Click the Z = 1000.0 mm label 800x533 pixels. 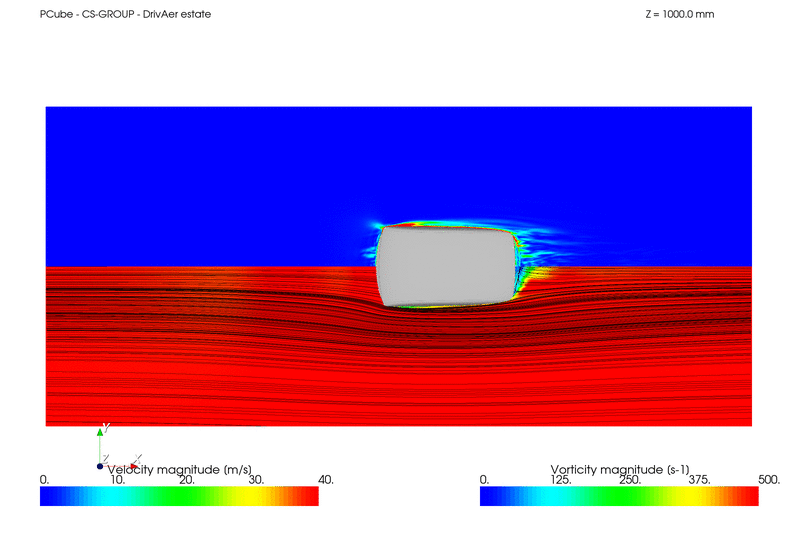click(x=680, y=14)
